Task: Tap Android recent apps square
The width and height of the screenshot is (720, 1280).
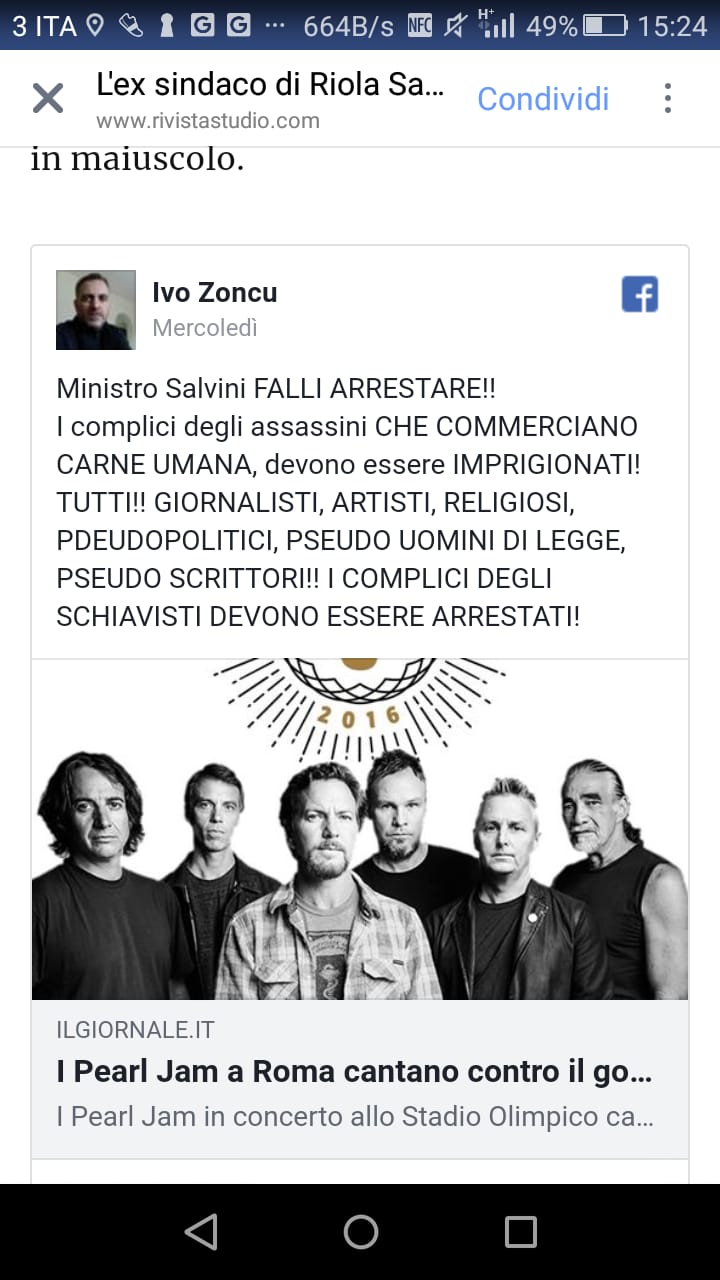Action: (x=521, y=1232)
